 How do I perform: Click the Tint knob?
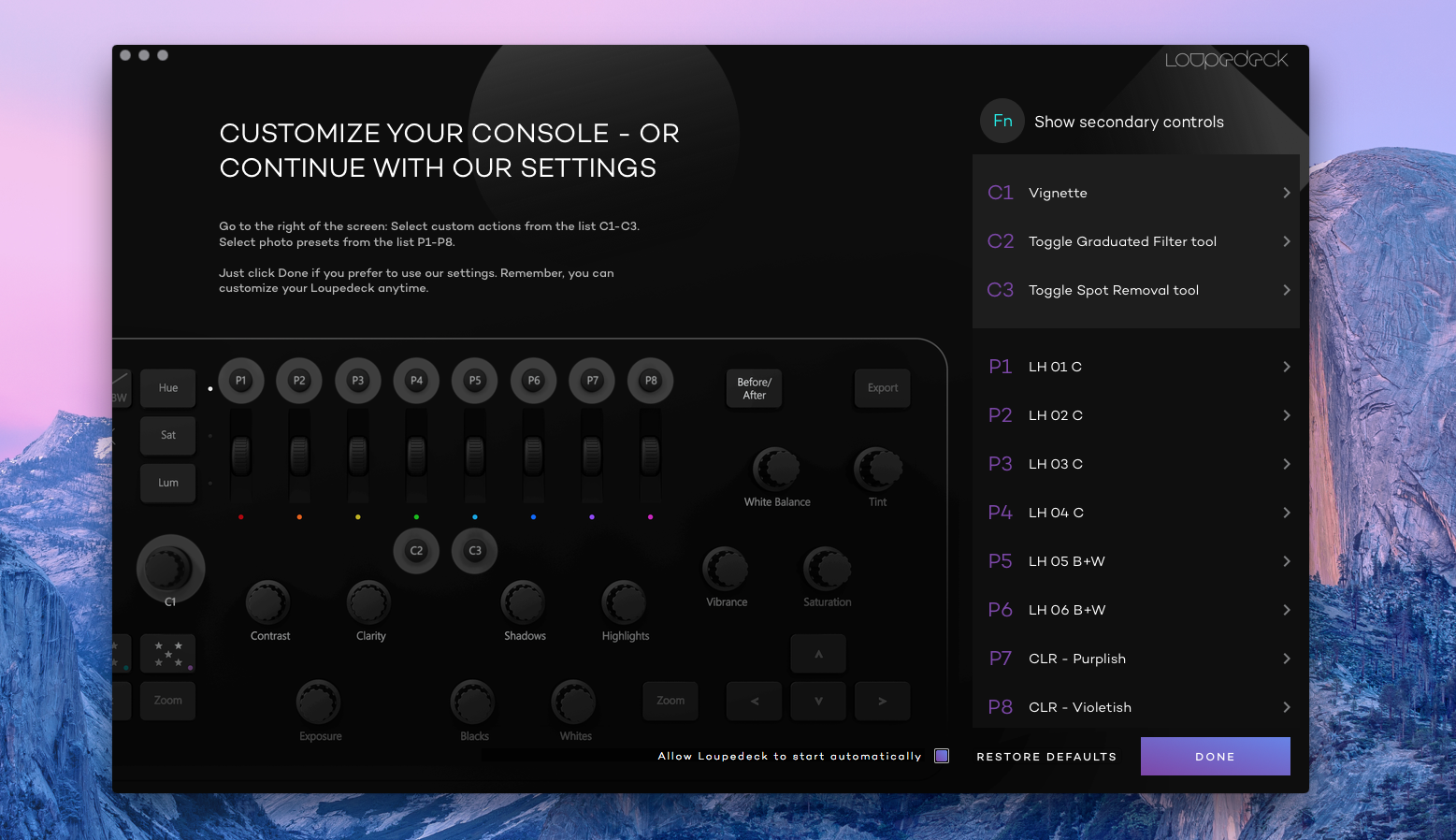877,470
